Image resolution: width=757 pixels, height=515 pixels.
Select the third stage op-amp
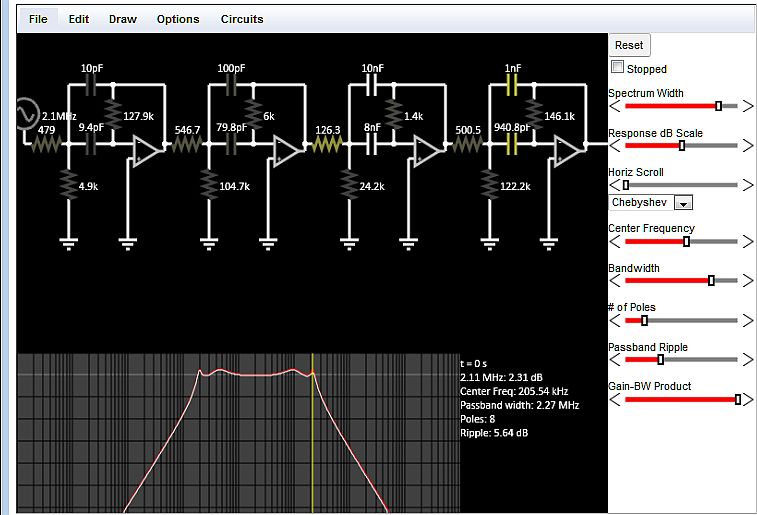[427, 151]
